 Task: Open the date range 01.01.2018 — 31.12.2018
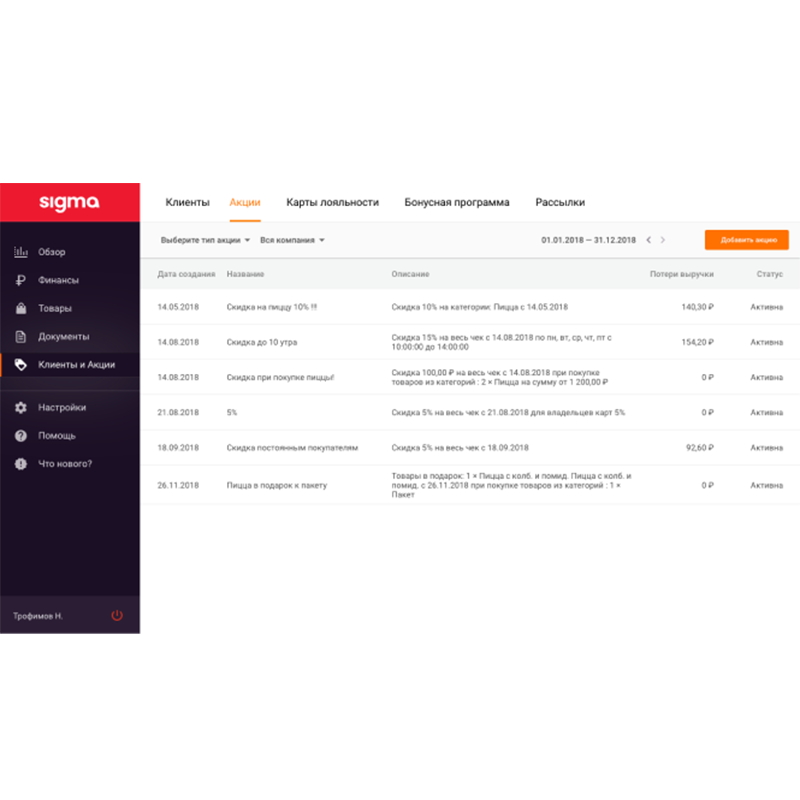pos(588,240)
